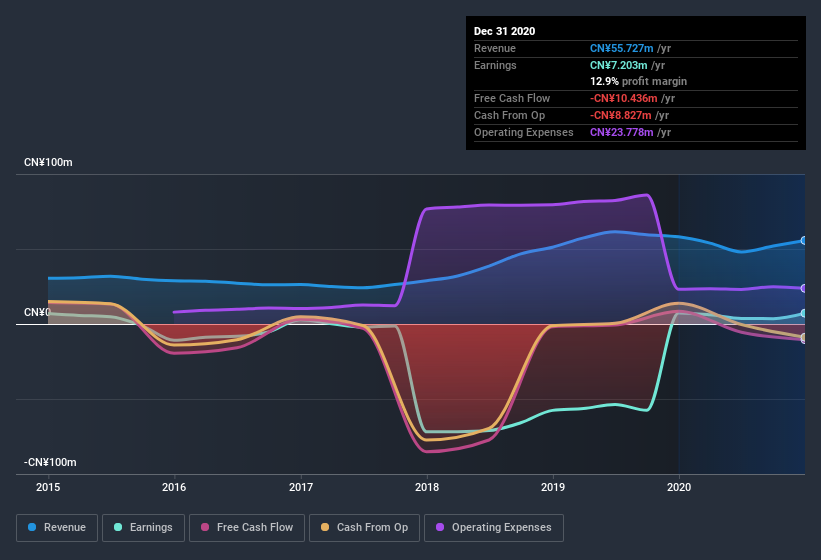Viewport: 821px width, 560px height.
Task: Toggle the Operating Expenses legend item
Action: 494,528
